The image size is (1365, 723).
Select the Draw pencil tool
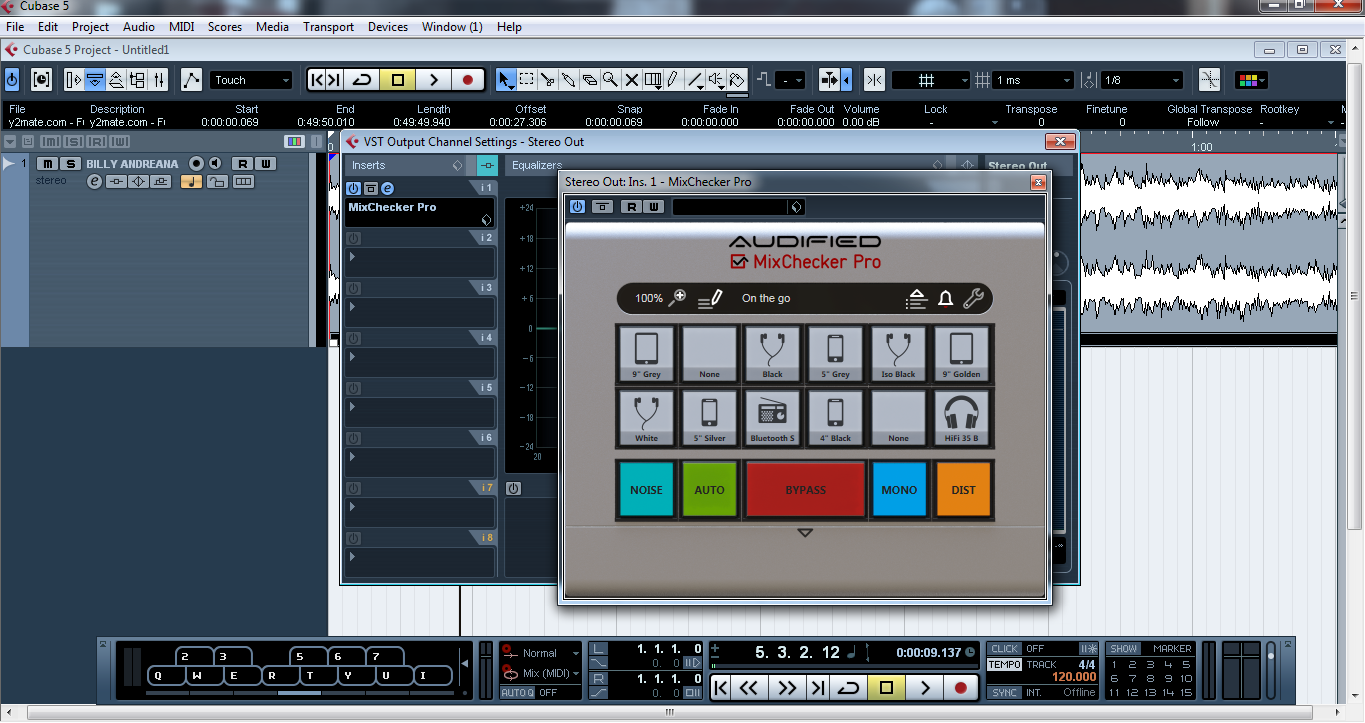[x=673, y=80]
